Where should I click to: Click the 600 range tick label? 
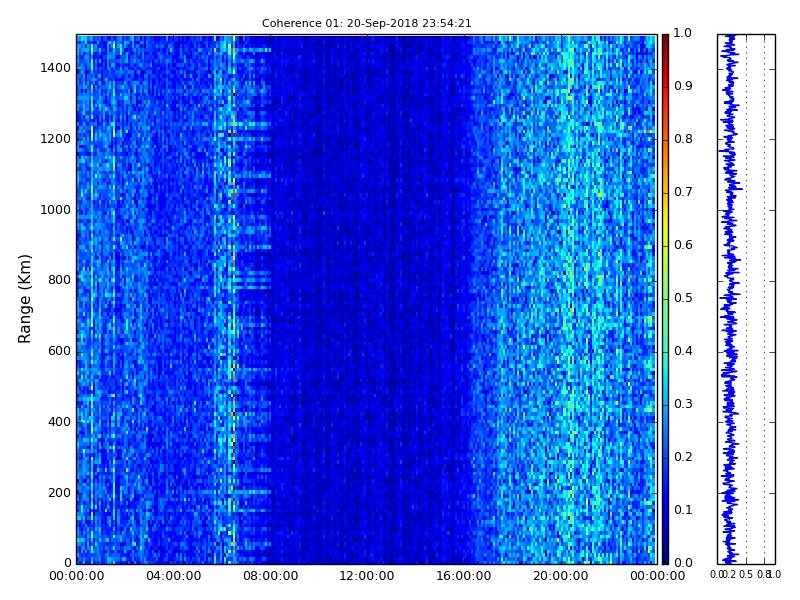coord(59,351)
